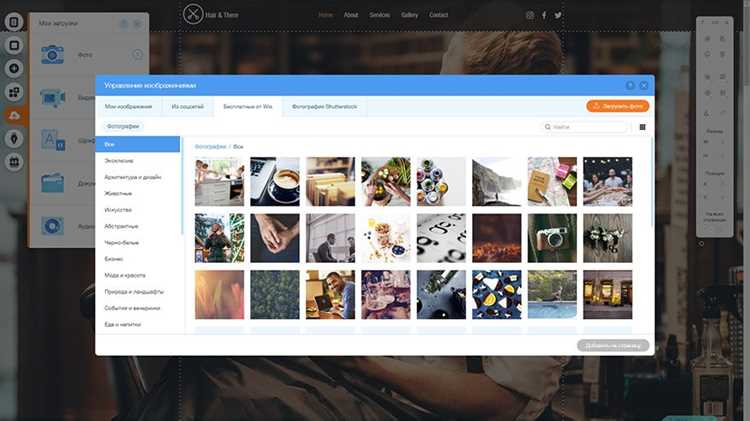
Task: Open the help icon in the image manager header
Action: 630,86
